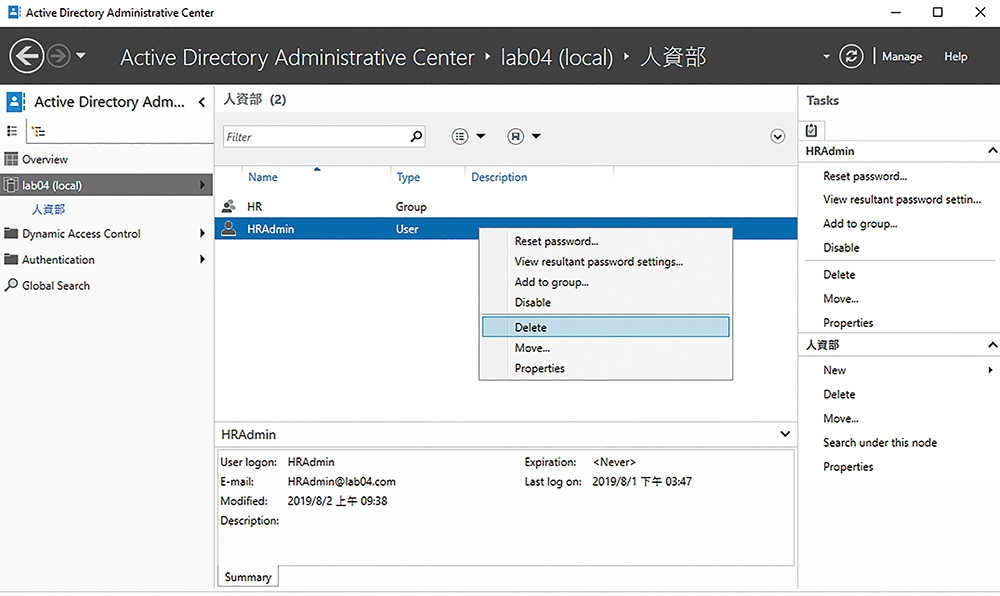Viewport: 1000px width, 596px height.
Task: Choose View resultant password settings in context menu
Action: (599, 261)
